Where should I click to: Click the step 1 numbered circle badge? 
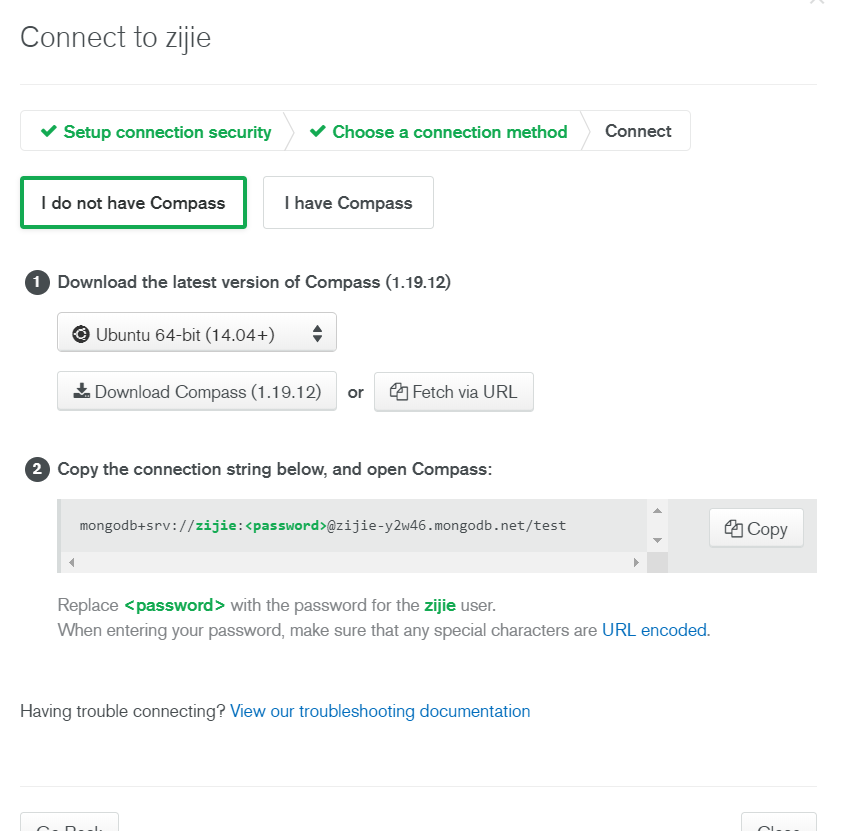[x=37, y=282]
